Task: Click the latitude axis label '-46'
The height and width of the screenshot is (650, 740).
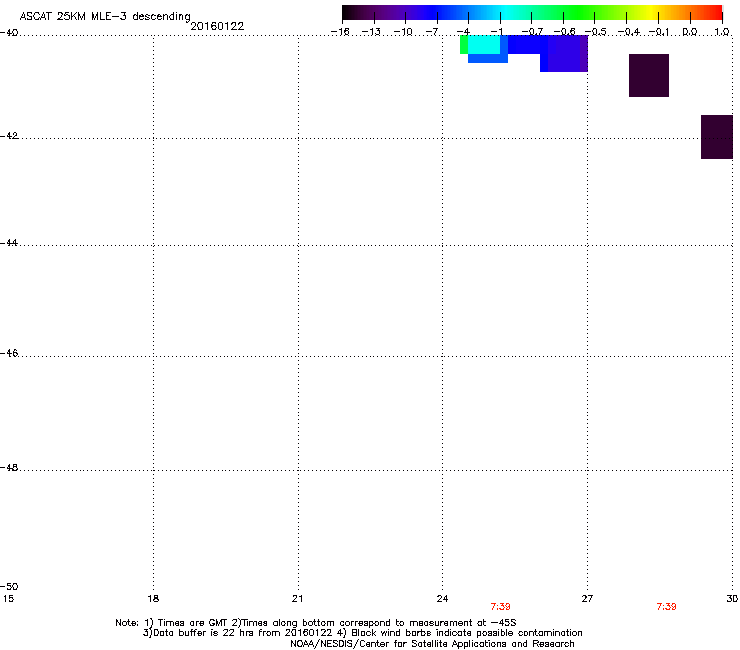Action: pos(9,353)
